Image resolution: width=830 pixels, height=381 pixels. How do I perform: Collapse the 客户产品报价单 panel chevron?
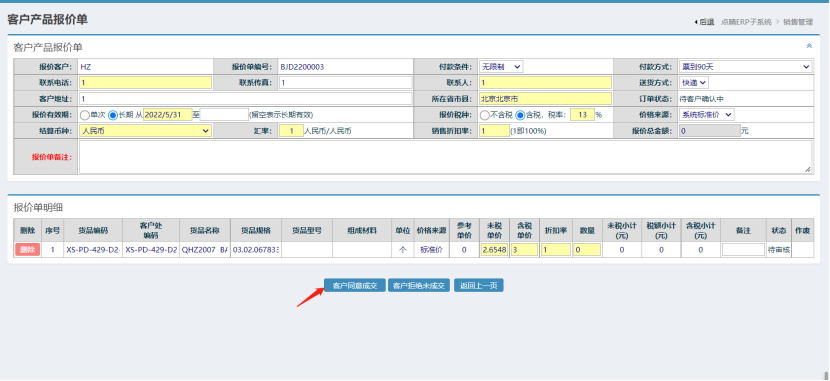[809, 46]
